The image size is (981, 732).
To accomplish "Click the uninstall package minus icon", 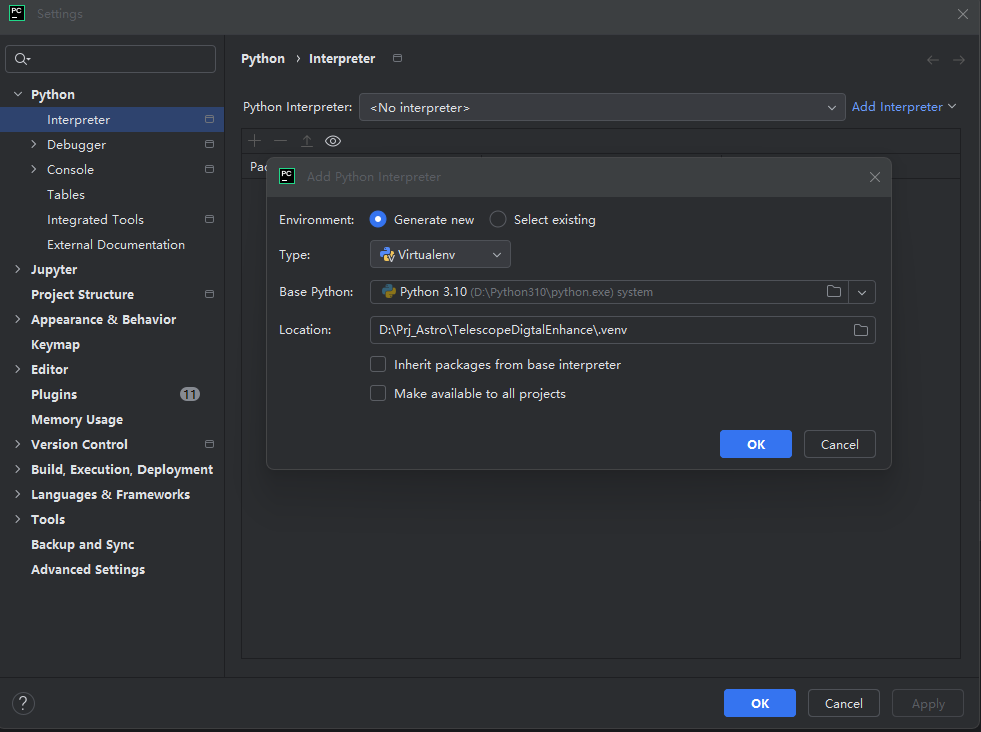I will point(280,141).
